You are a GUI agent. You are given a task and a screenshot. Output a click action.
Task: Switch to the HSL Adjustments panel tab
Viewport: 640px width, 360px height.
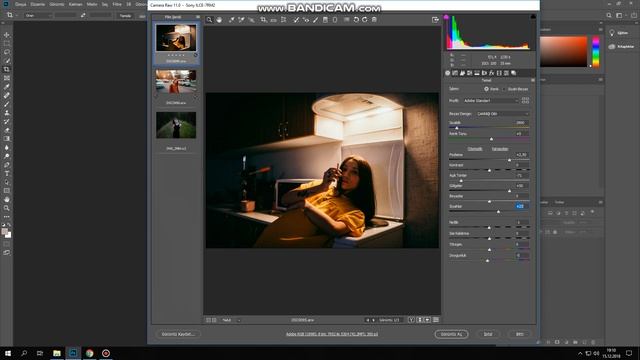(469, 73)
